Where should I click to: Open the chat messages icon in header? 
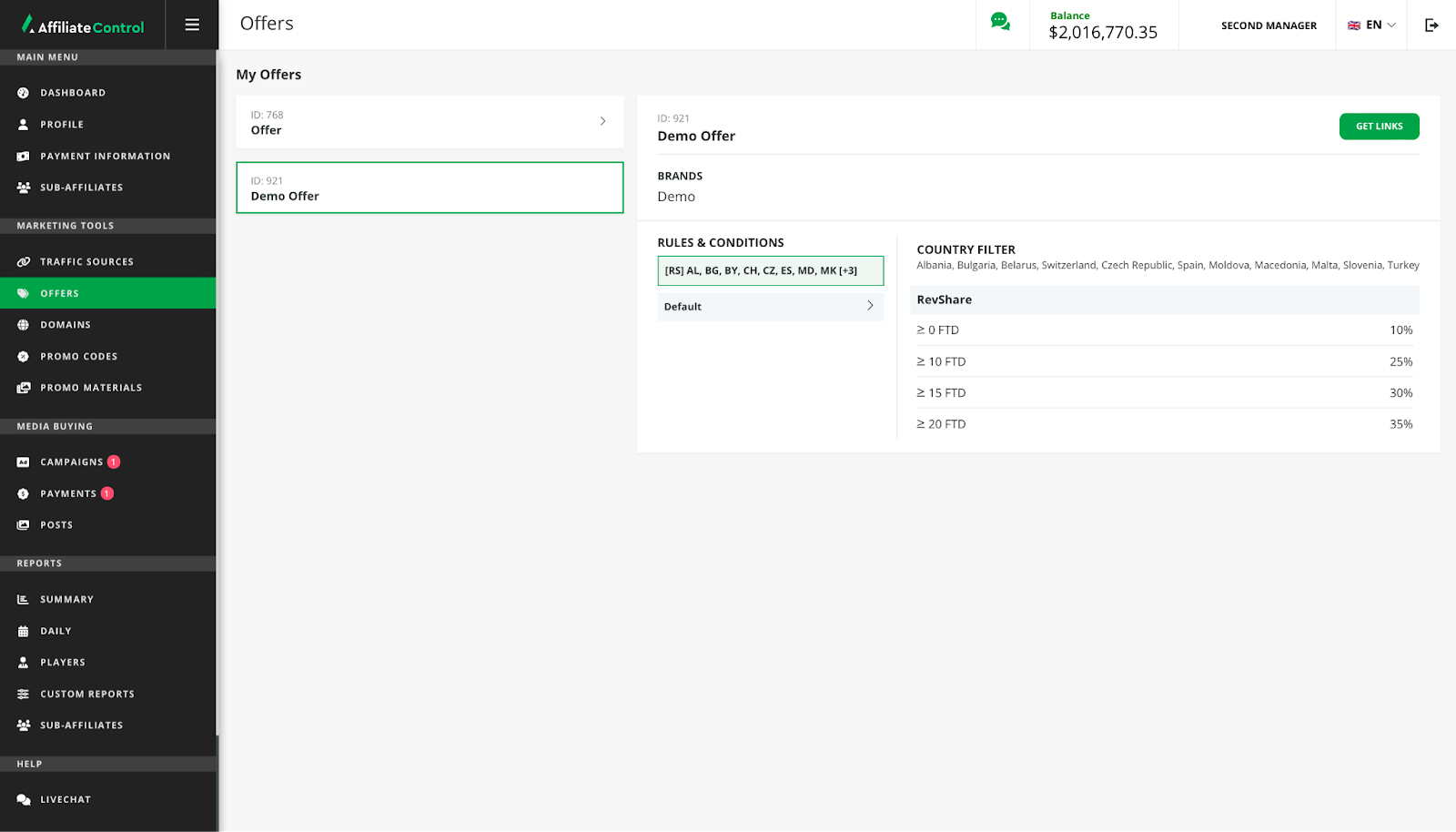tap(1000, 23)
